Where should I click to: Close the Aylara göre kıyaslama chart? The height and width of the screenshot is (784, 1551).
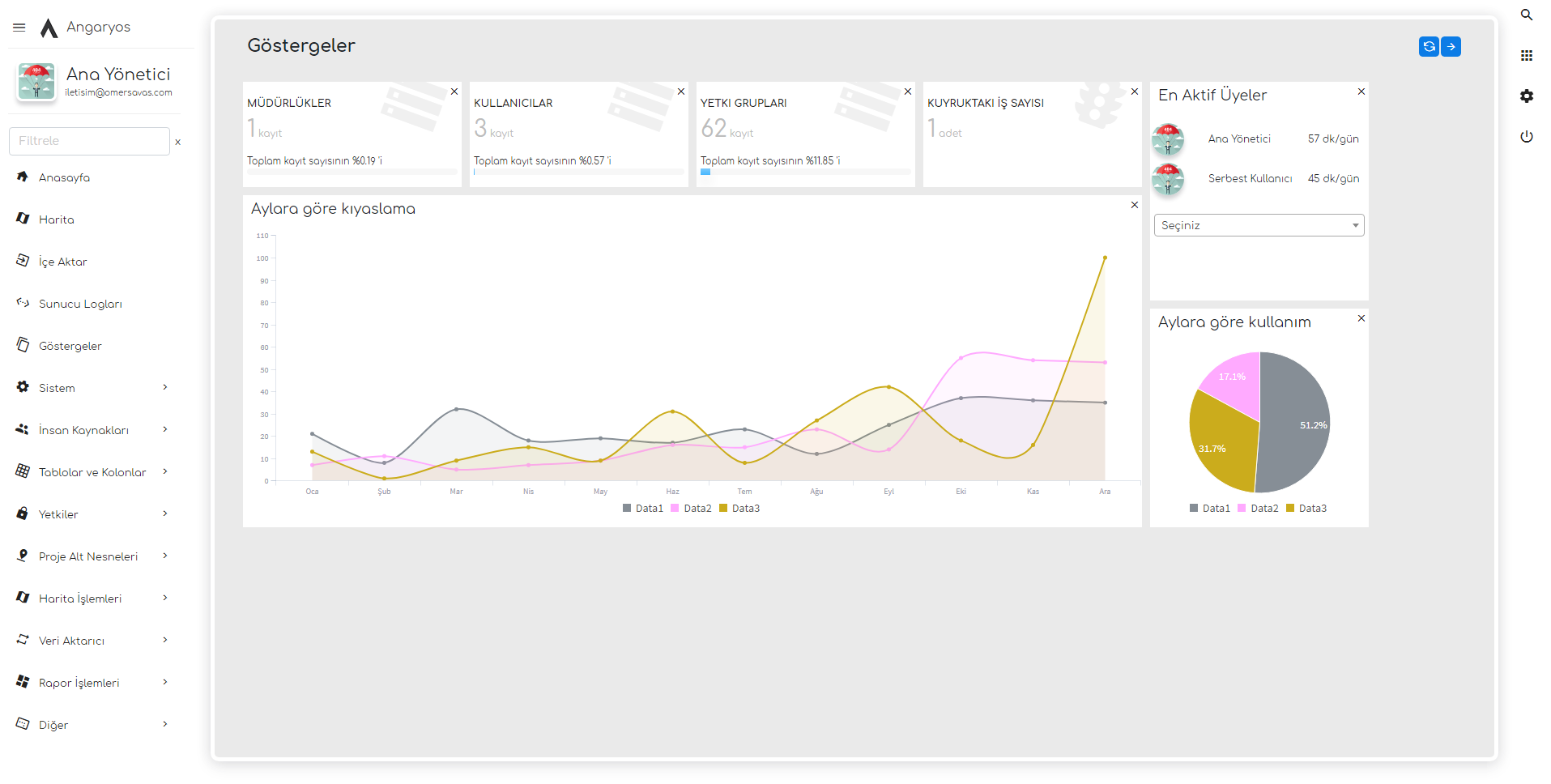[1135, 205]
